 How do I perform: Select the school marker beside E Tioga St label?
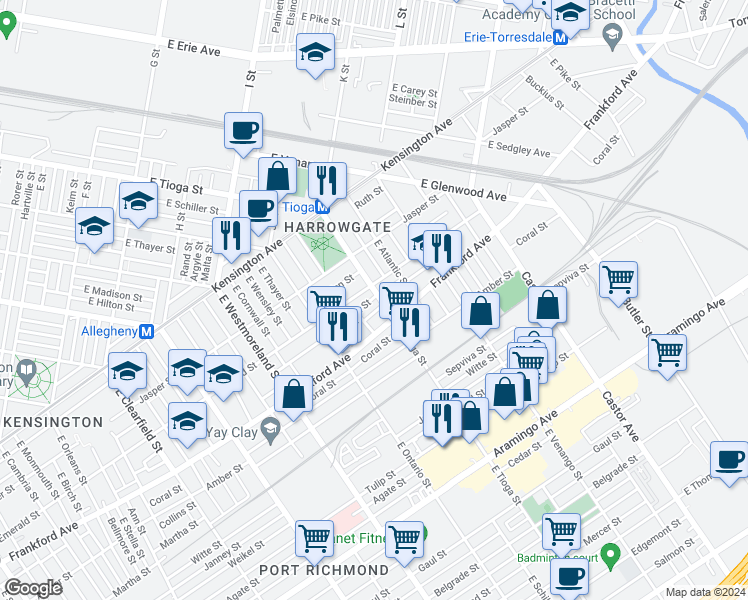138,201
